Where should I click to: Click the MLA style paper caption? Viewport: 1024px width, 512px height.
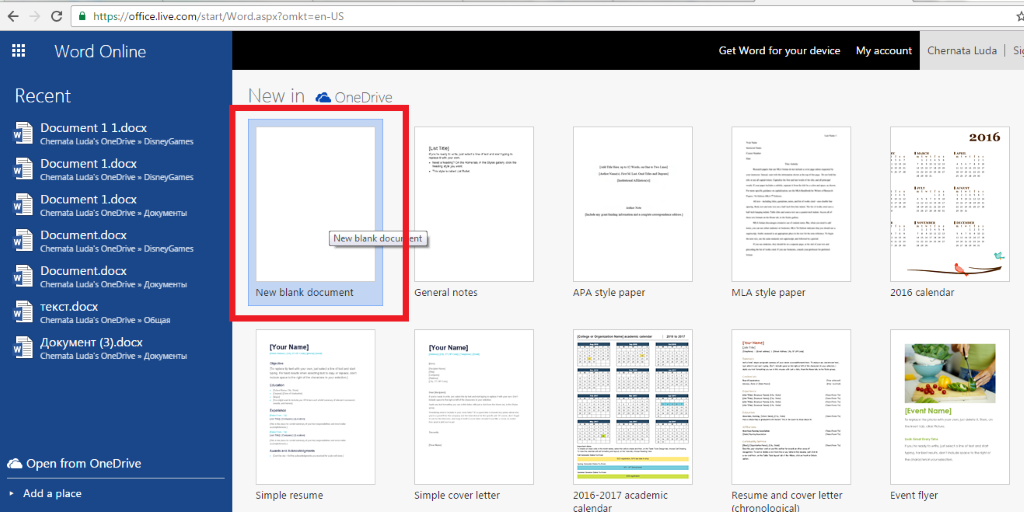click(x=769, y=293)
